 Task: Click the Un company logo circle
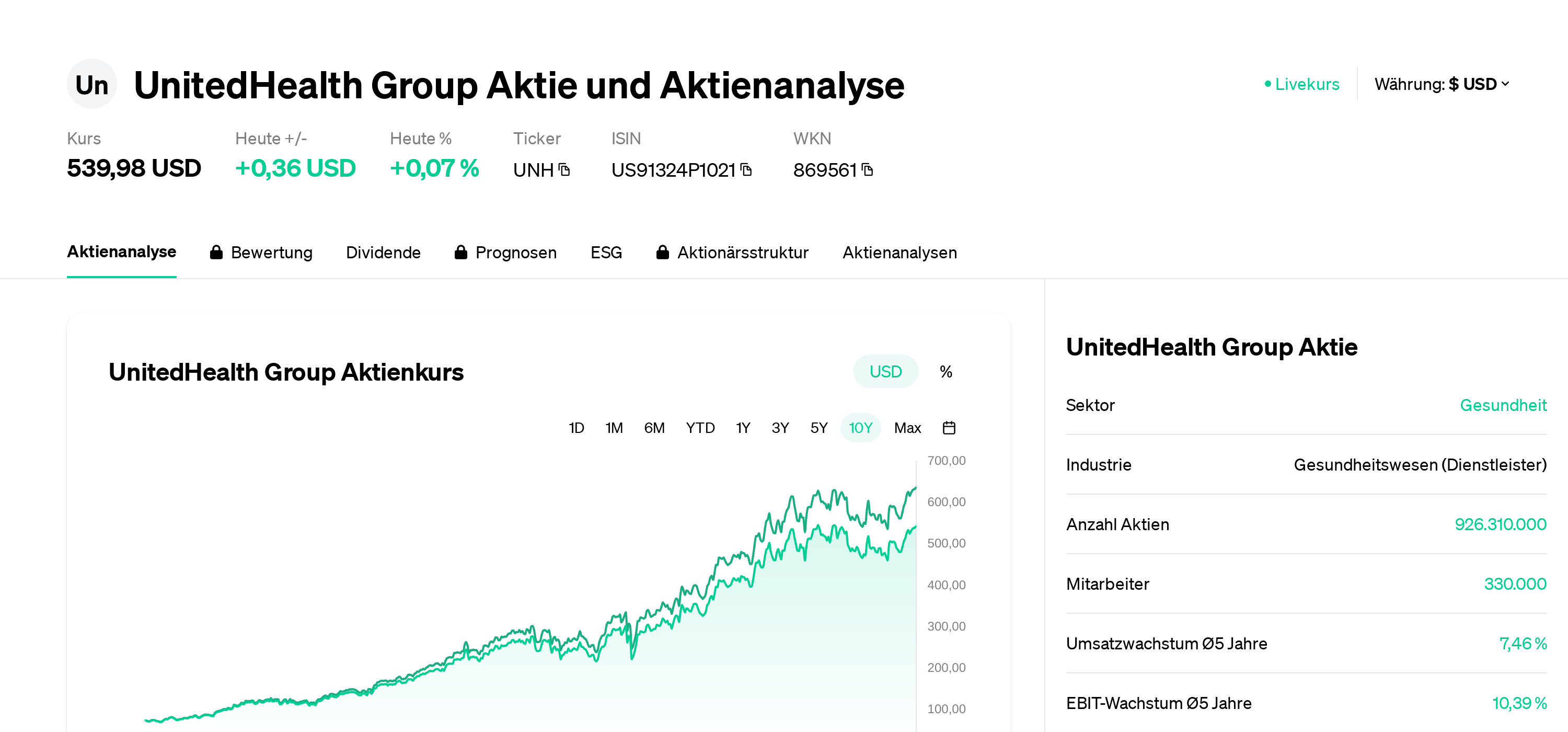(x=92, y=84)
